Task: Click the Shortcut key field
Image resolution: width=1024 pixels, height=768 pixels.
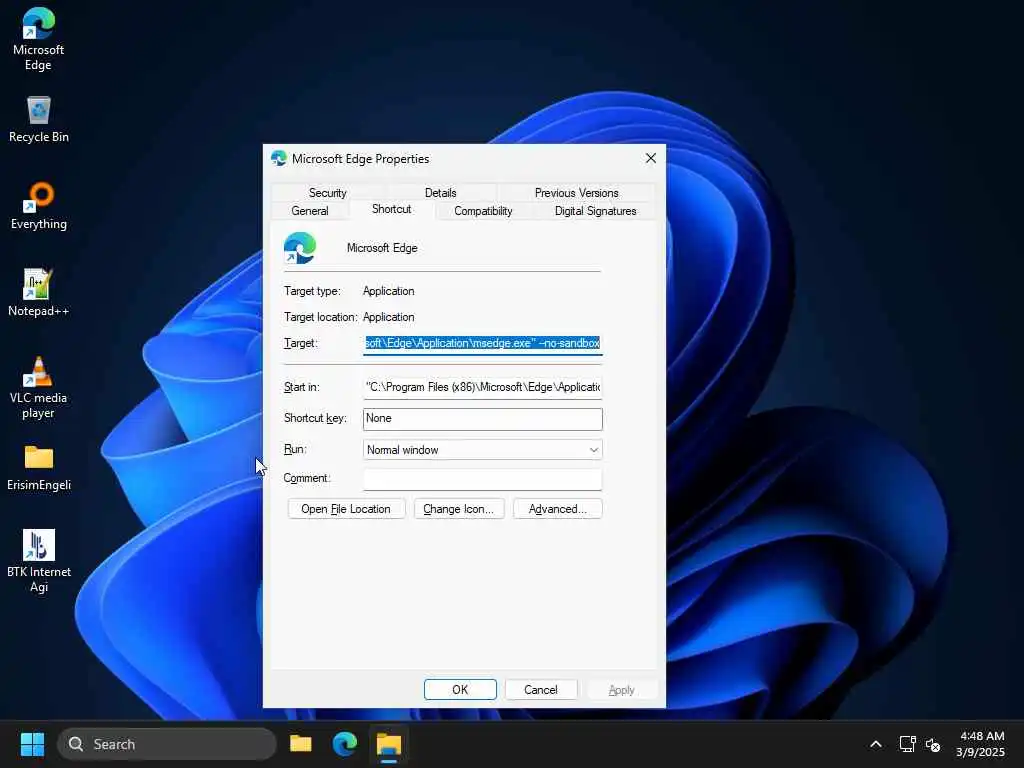Action: click(483, 419)
